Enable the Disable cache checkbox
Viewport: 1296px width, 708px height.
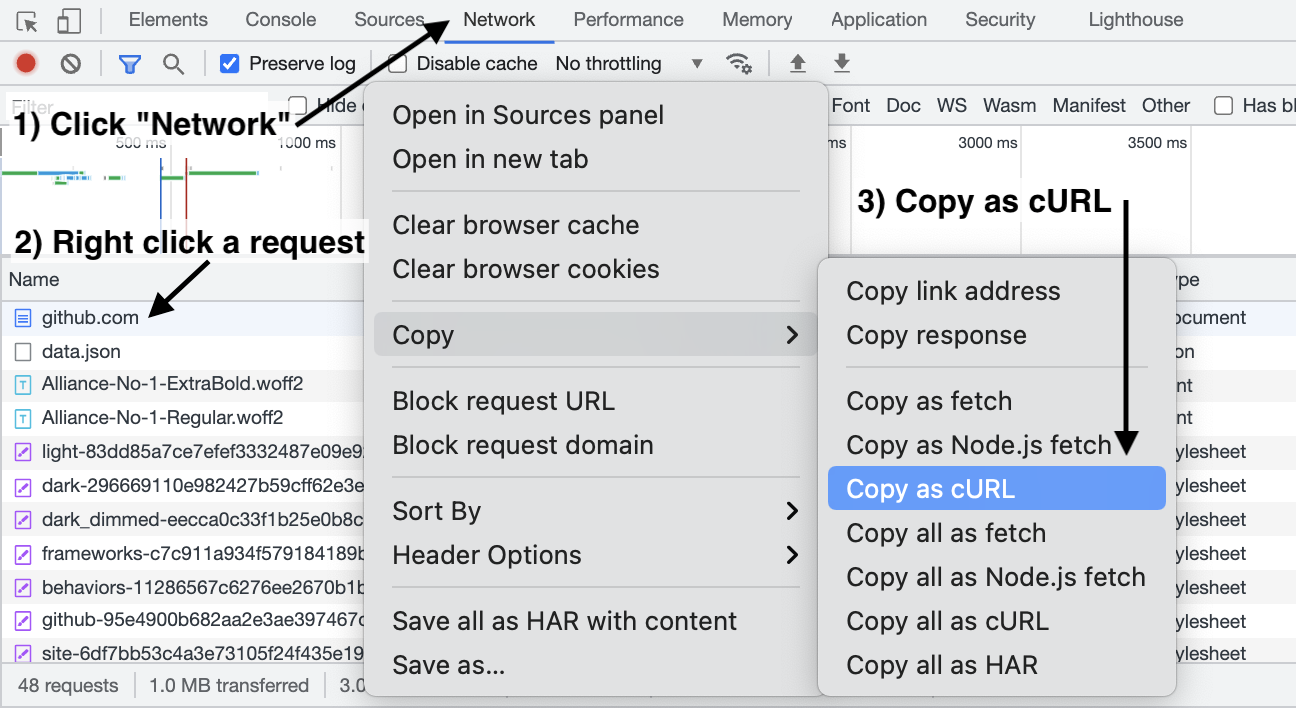tap(398, 64)
